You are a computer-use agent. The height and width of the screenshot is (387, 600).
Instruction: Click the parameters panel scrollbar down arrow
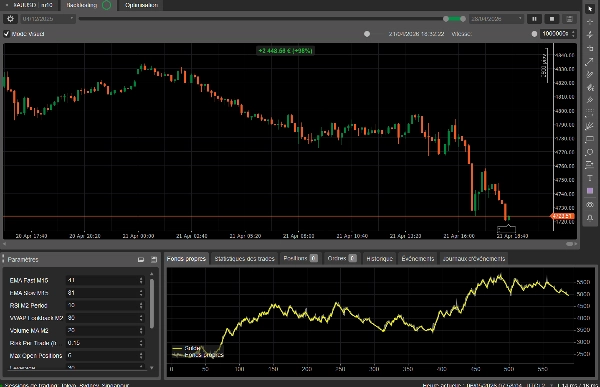[x=152, y=368]
